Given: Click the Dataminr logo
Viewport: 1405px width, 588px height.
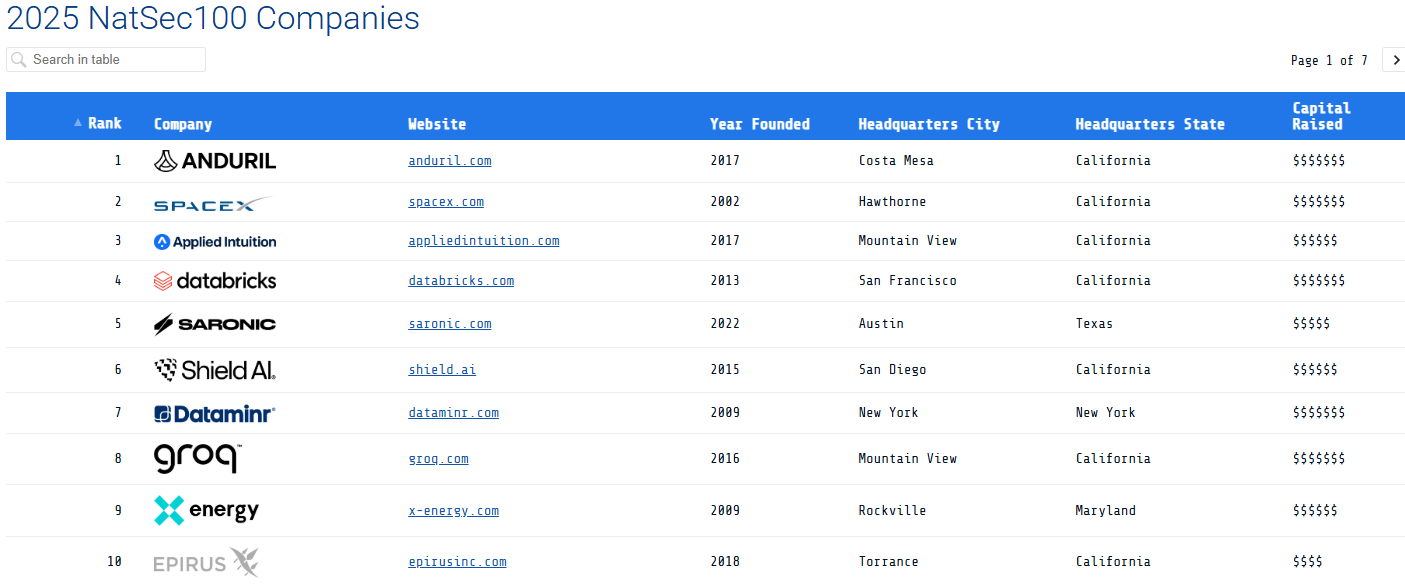Looking at the screenshot, I should coord(215,413).
